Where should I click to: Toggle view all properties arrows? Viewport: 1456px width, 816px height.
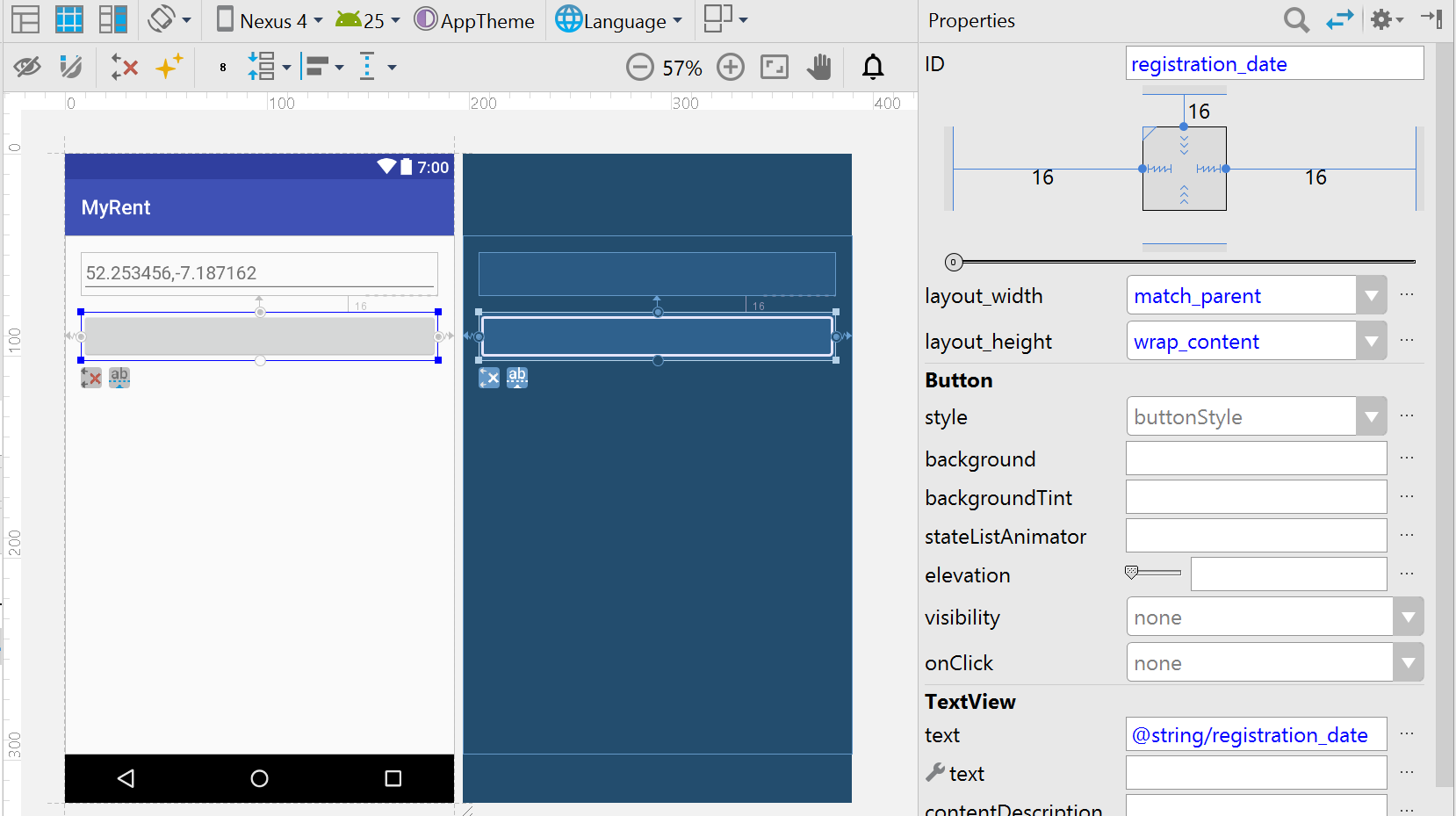point(1339,19)
